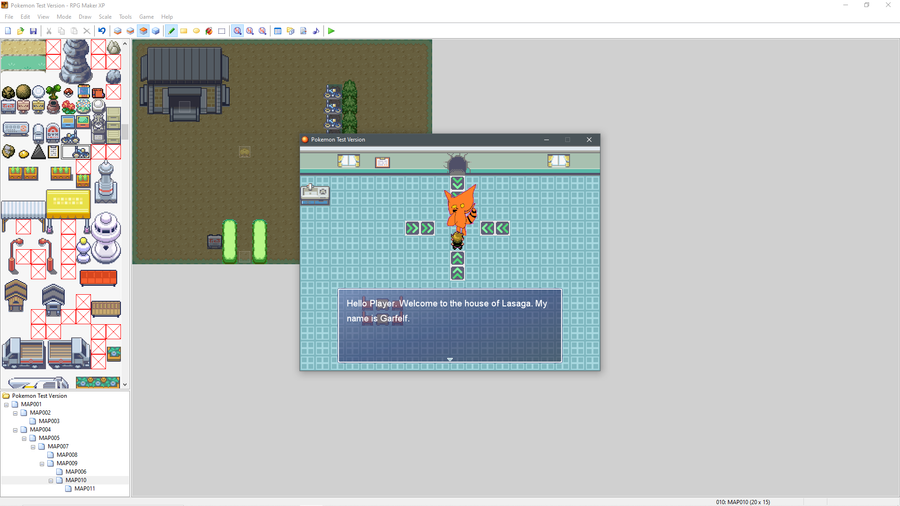Open the Mode menu
This screenshot has height=506, width=900.
pyautogui.click(x=64, y=17)
